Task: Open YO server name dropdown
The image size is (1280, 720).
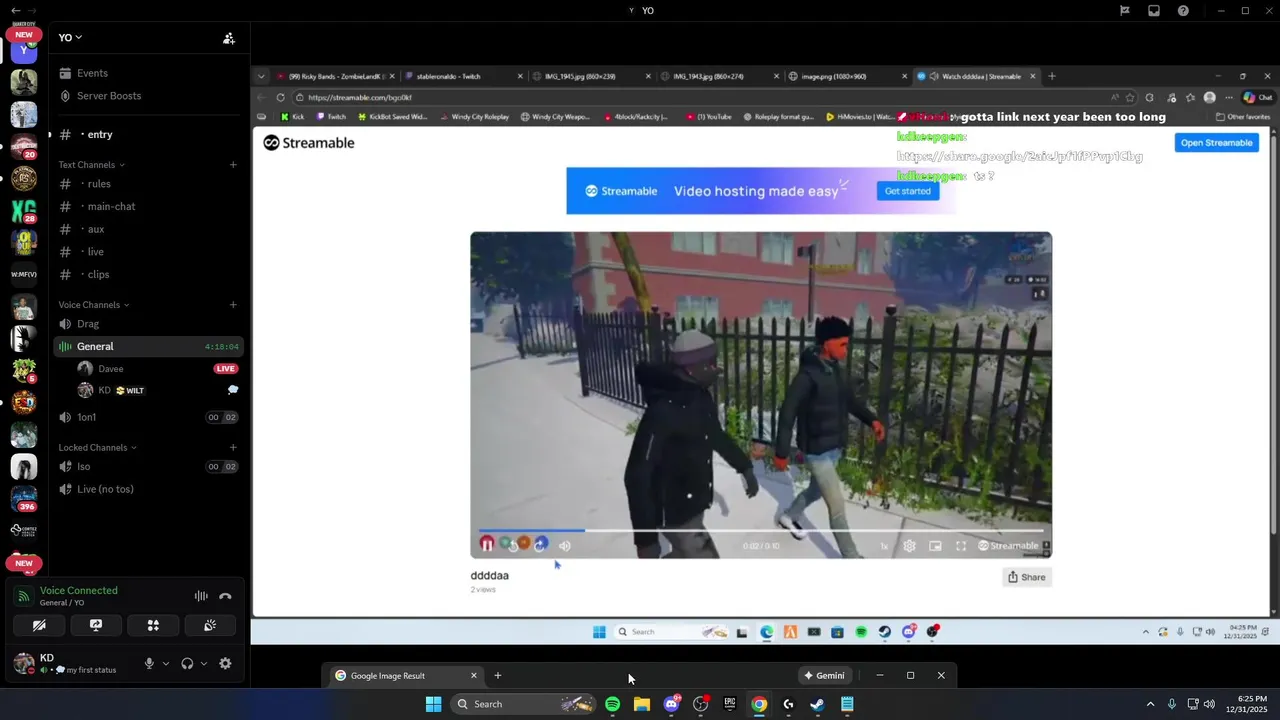Action: tap(70, 37)
